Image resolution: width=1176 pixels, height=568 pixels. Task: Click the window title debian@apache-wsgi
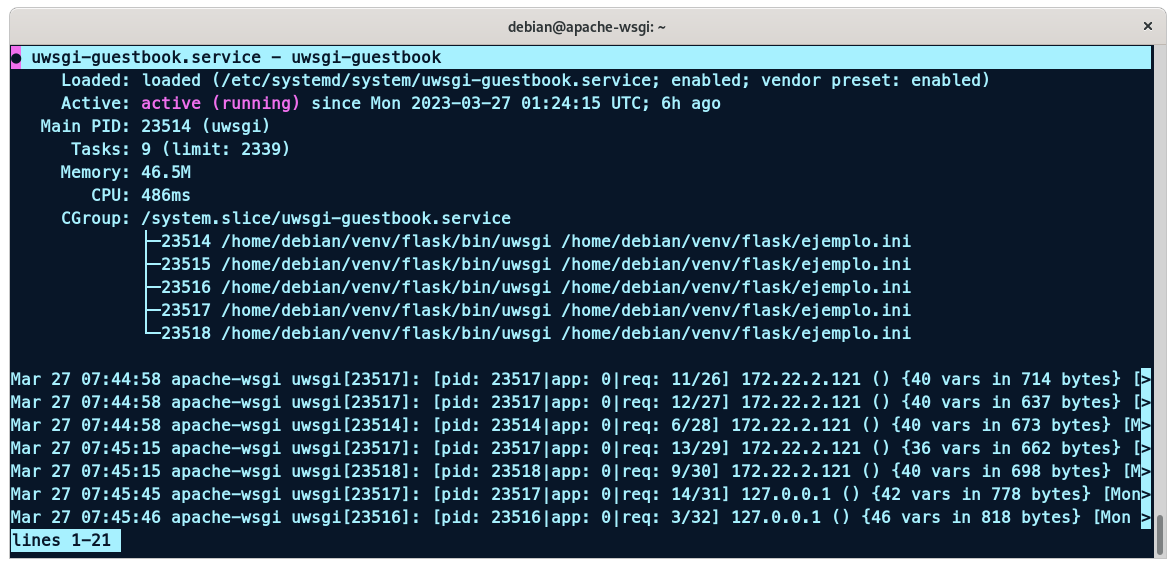coord(588,27)
